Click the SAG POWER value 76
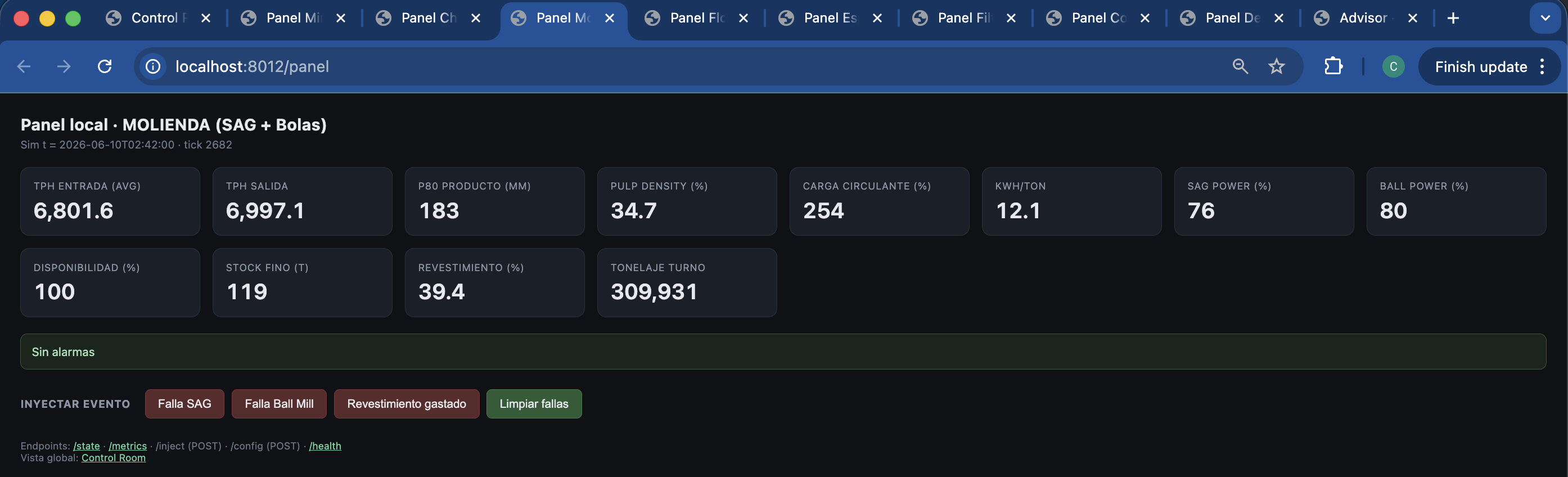Screen dimensions: 1568x477 (x=1201, y=211)
